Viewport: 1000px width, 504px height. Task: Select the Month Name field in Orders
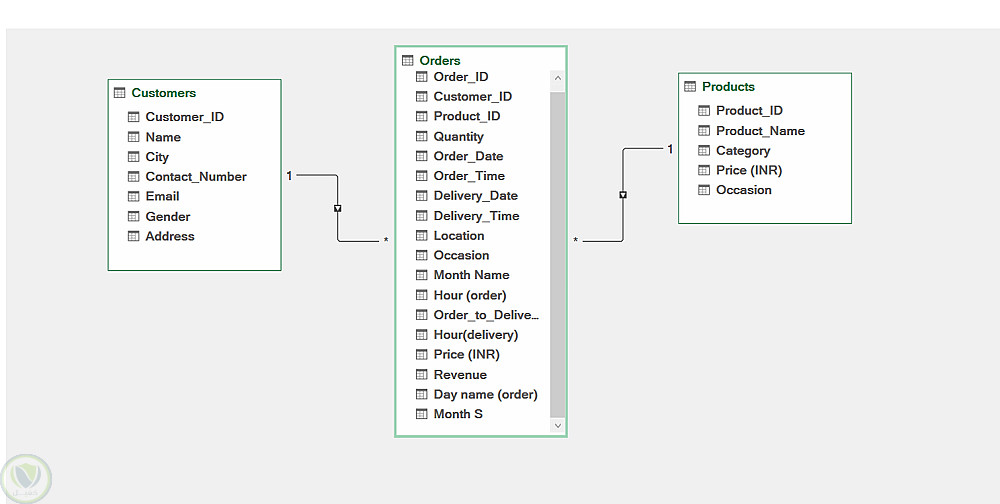[471, 275]
